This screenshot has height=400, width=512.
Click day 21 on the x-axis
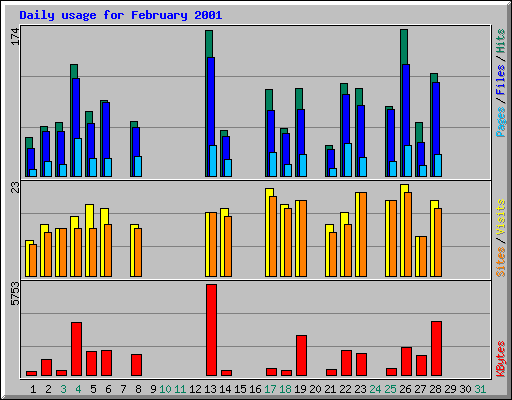(330, 389)
